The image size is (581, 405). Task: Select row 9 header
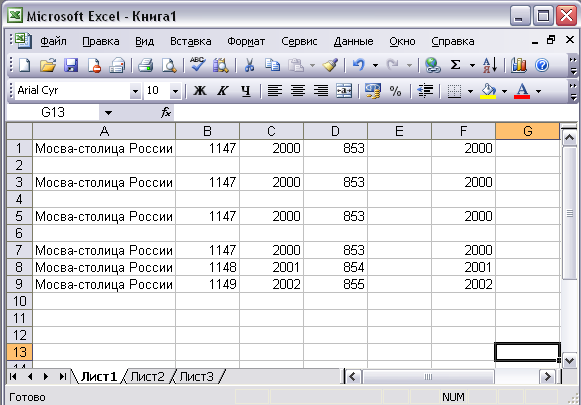click(x=19, y=284)
